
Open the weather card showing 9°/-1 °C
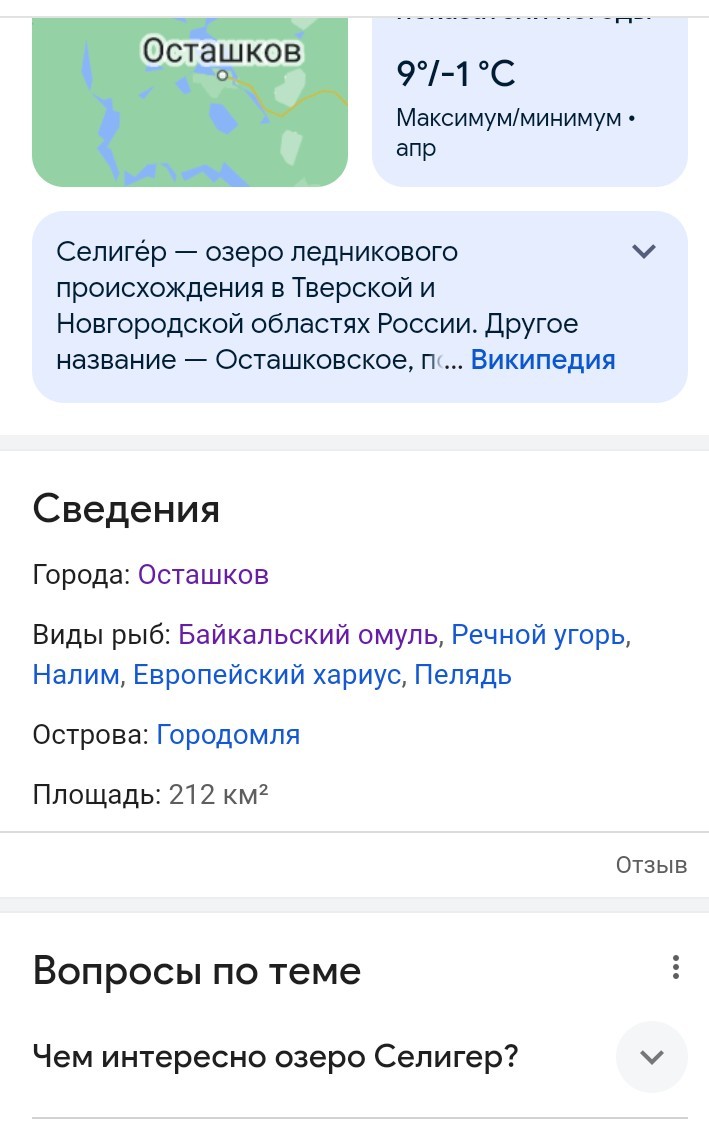530,102
